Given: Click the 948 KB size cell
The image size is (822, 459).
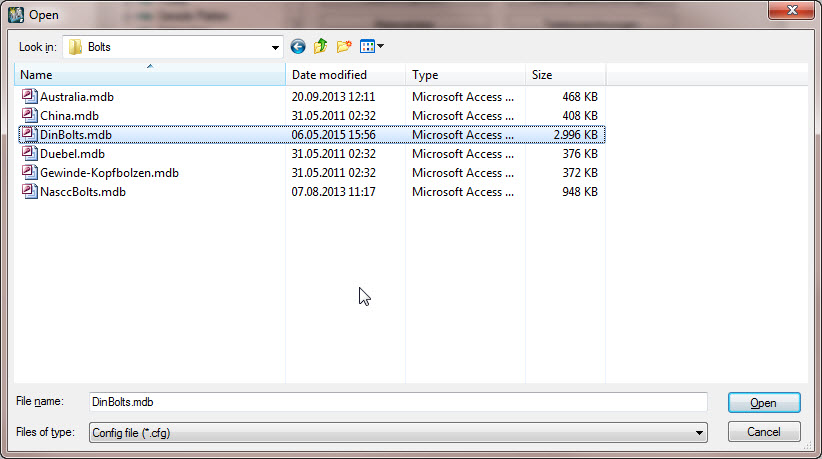Looking at the screenshot, I should tap(580, 192).
